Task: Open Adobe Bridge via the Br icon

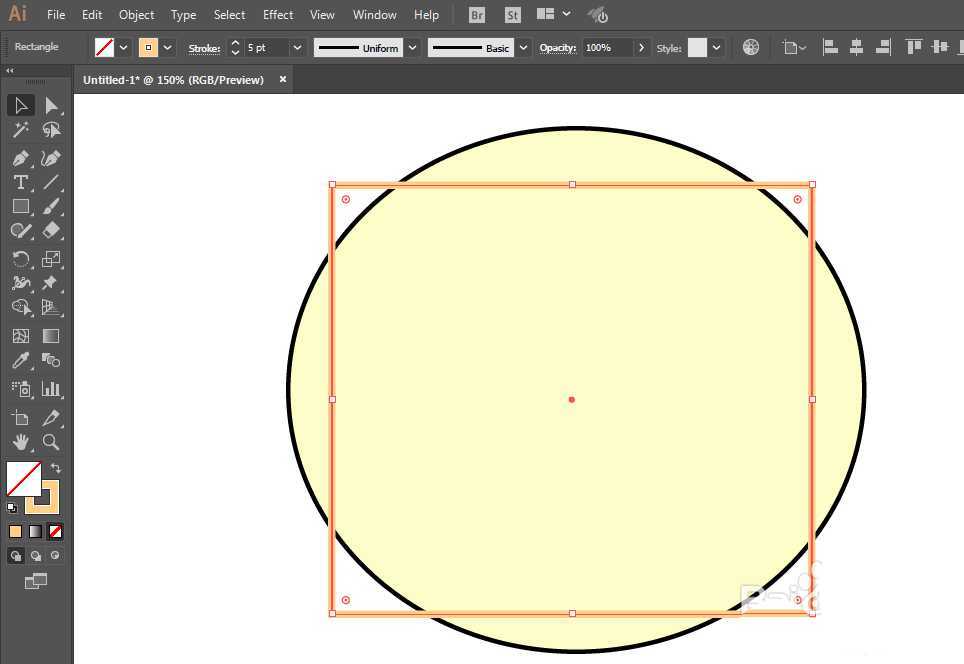Action: (477, 15)
